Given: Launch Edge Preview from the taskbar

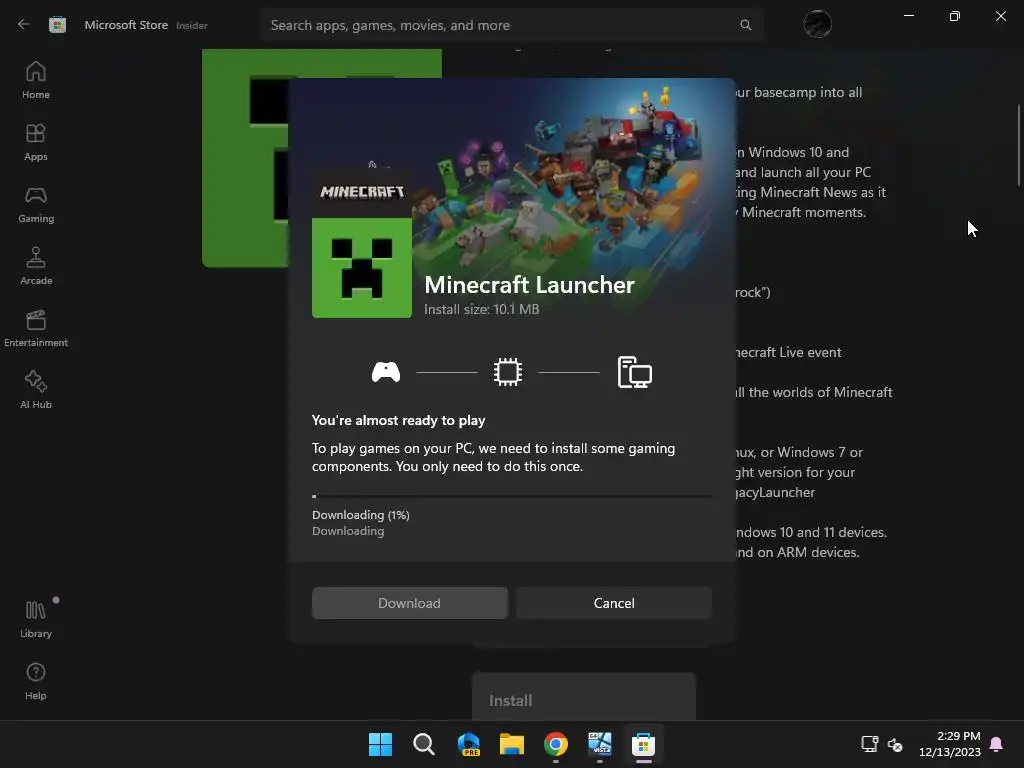Looking at the screenshot, I should tap(468, 744).
